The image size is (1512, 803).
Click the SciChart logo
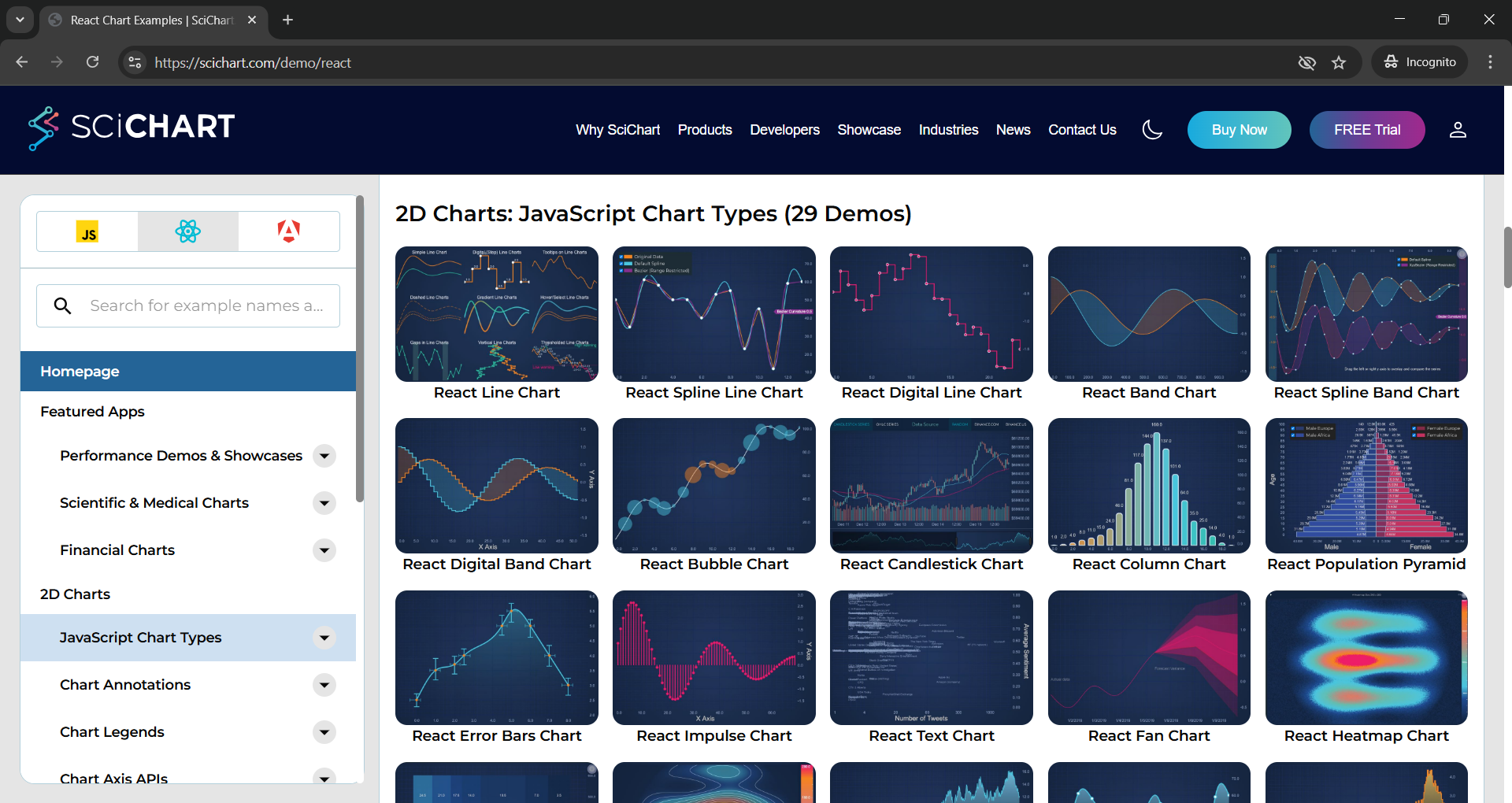pyautogui.click(x=132, y=128)
